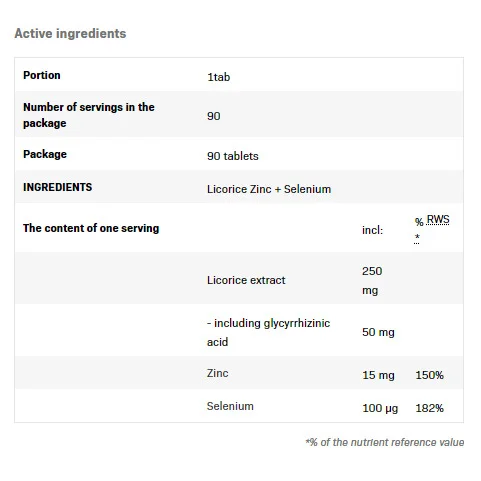Select the 90 tablets value
This screenshot has width=481, height=481.
(233, 156)
